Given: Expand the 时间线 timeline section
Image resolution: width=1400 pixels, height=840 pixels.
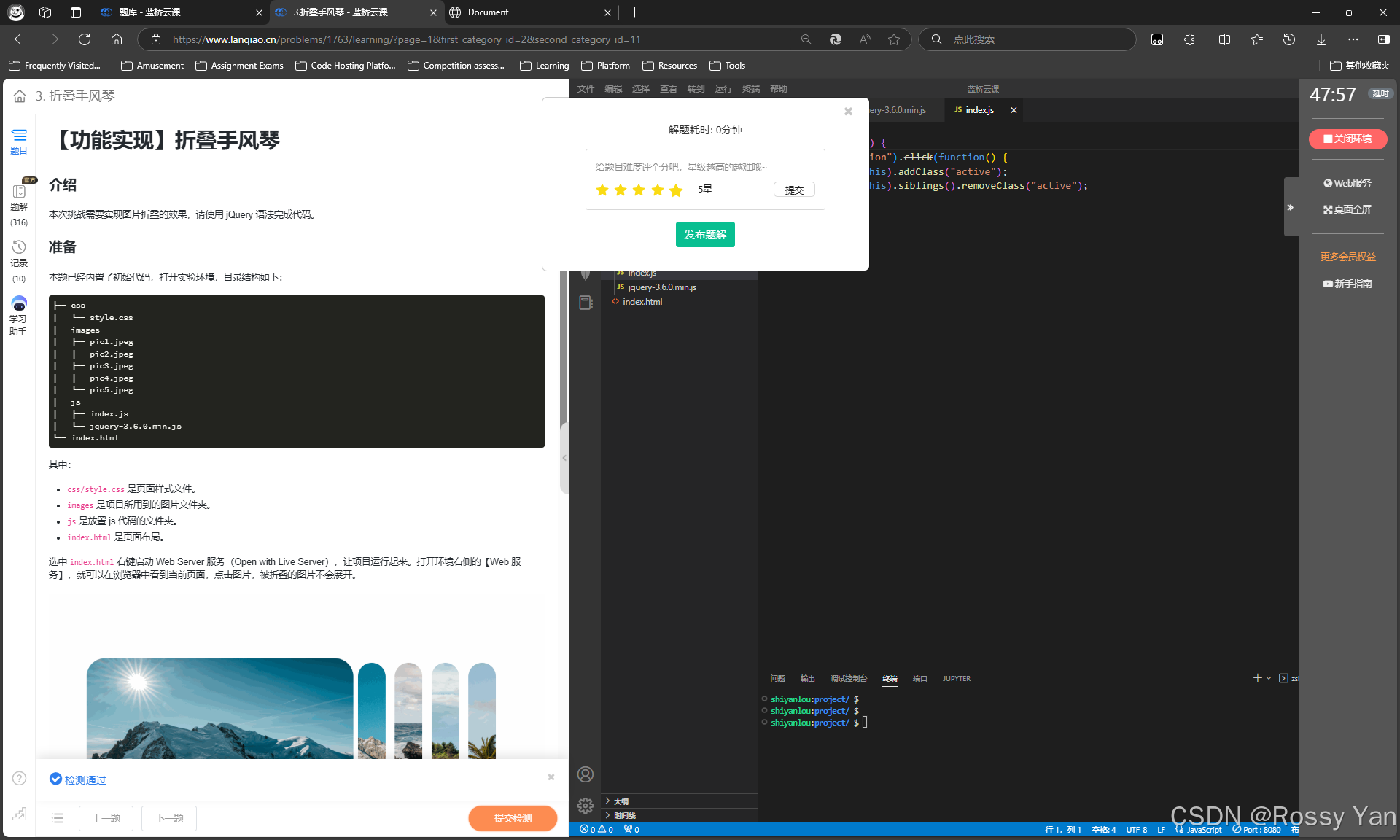Looking at the screenshot, I should [x=624, y=816].
